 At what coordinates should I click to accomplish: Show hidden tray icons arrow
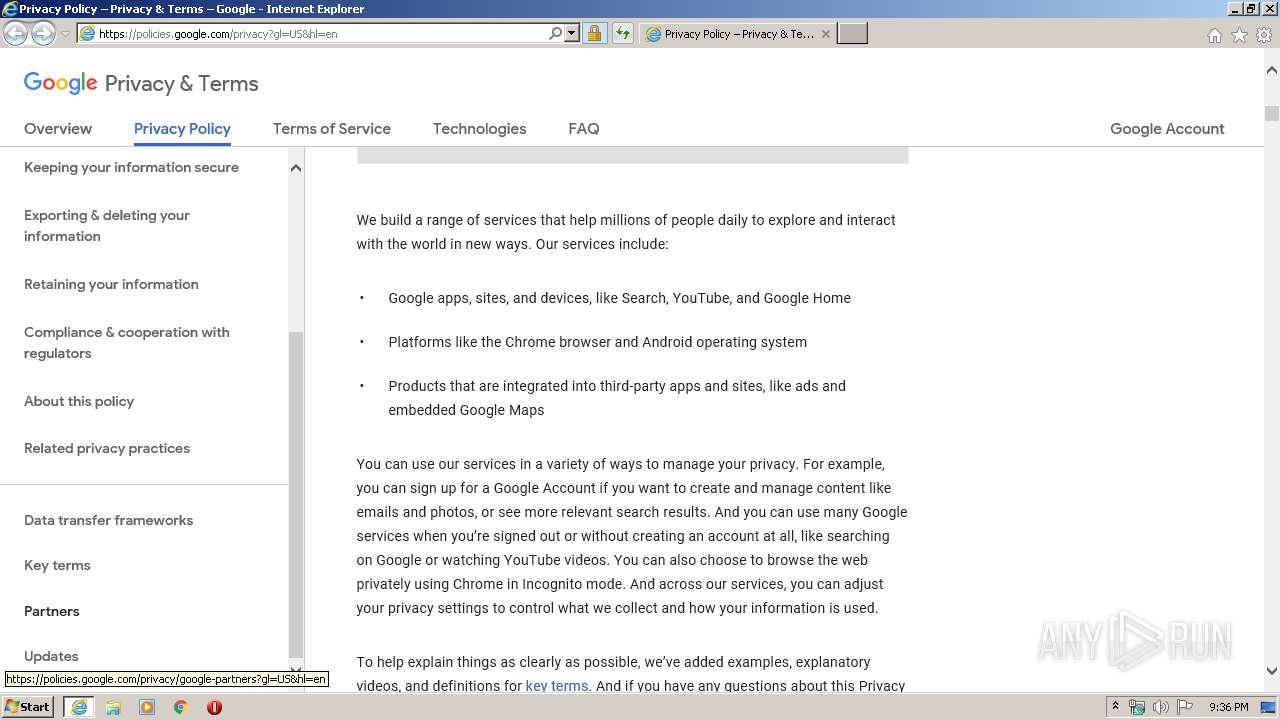click(x=1116, y=707)
